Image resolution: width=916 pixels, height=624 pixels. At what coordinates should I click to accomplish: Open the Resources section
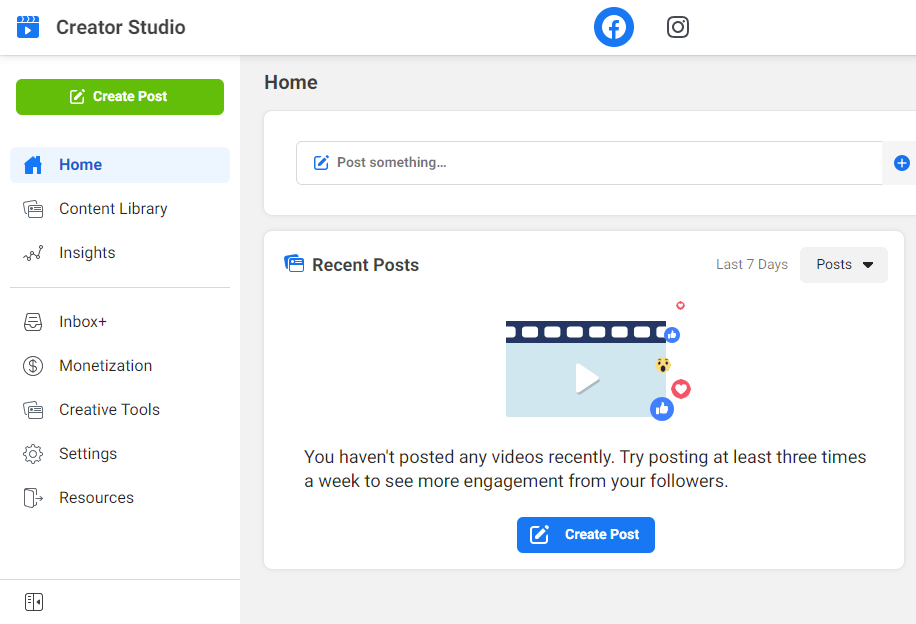point(95,497)
